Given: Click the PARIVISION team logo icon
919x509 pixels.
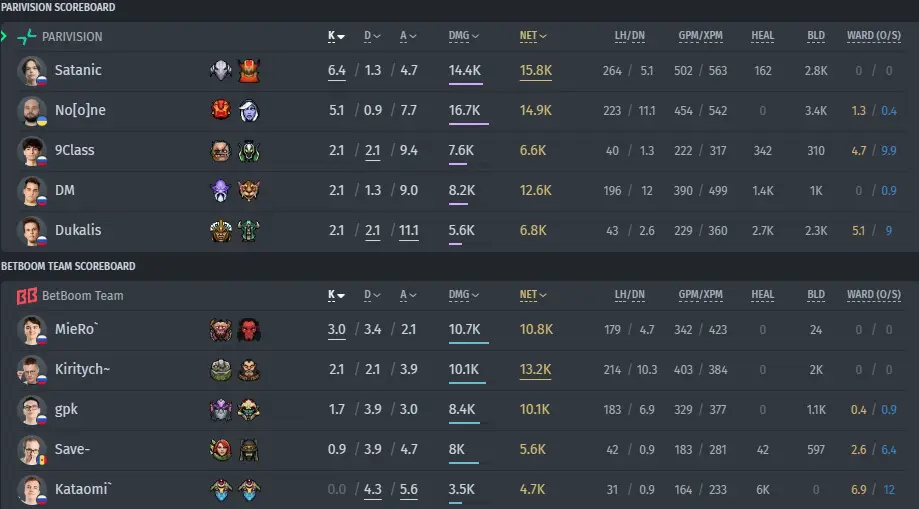Looking at the screenshot, I should pos(26,37).
